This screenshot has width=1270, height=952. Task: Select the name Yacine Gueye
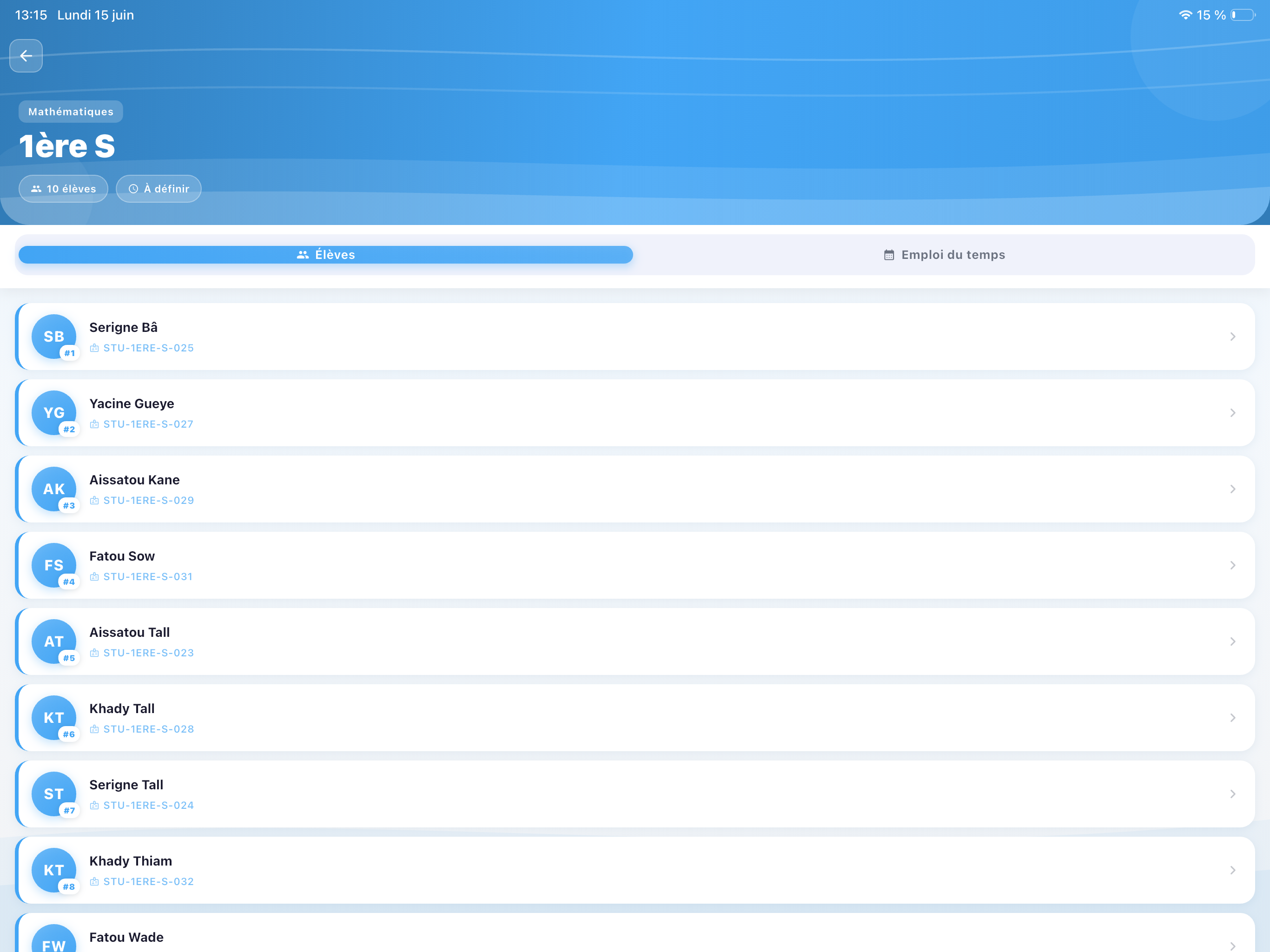coord(132,403)
